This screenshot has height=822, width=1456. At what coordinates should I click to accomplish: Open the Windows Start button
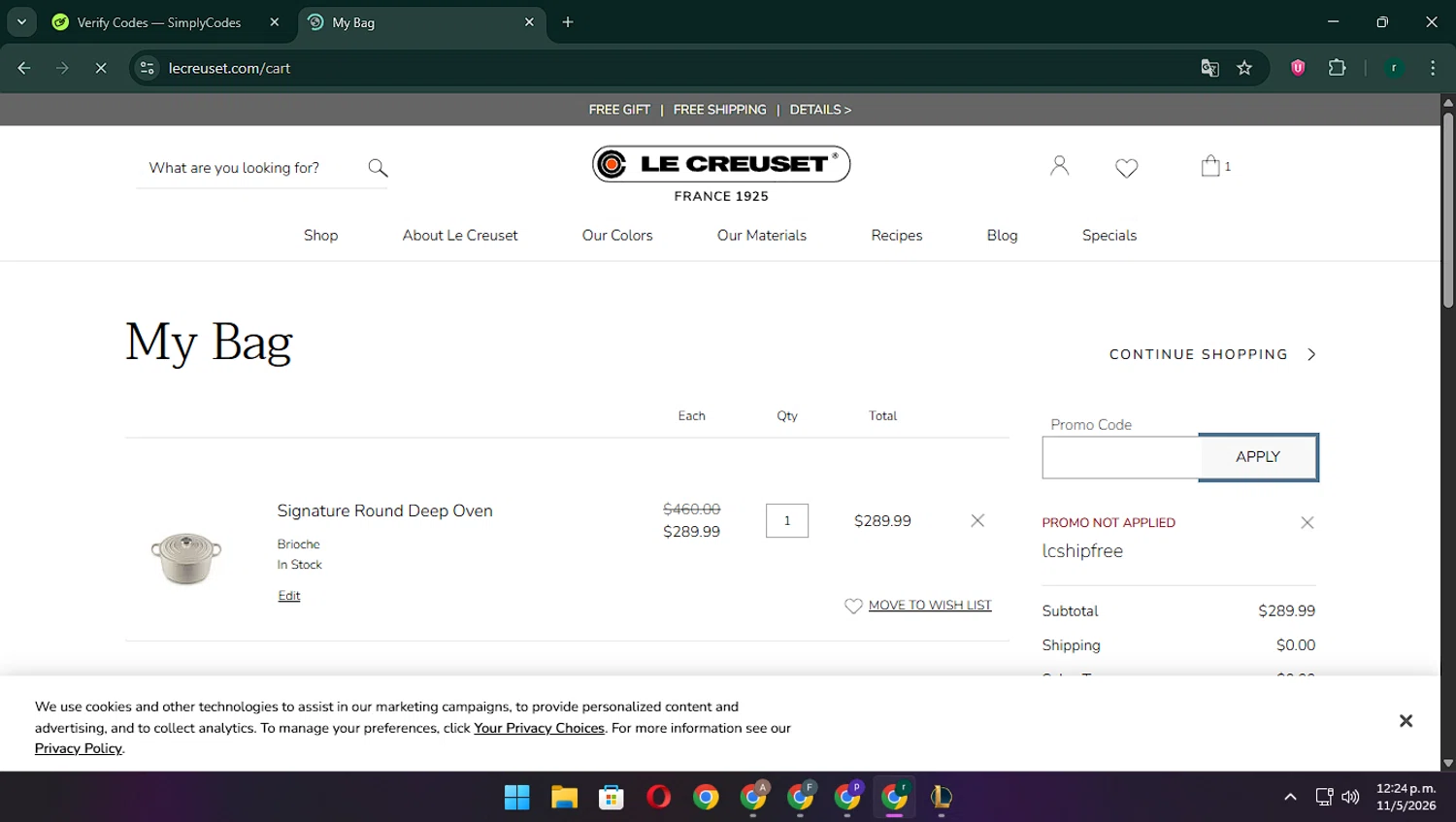point(516,798)
